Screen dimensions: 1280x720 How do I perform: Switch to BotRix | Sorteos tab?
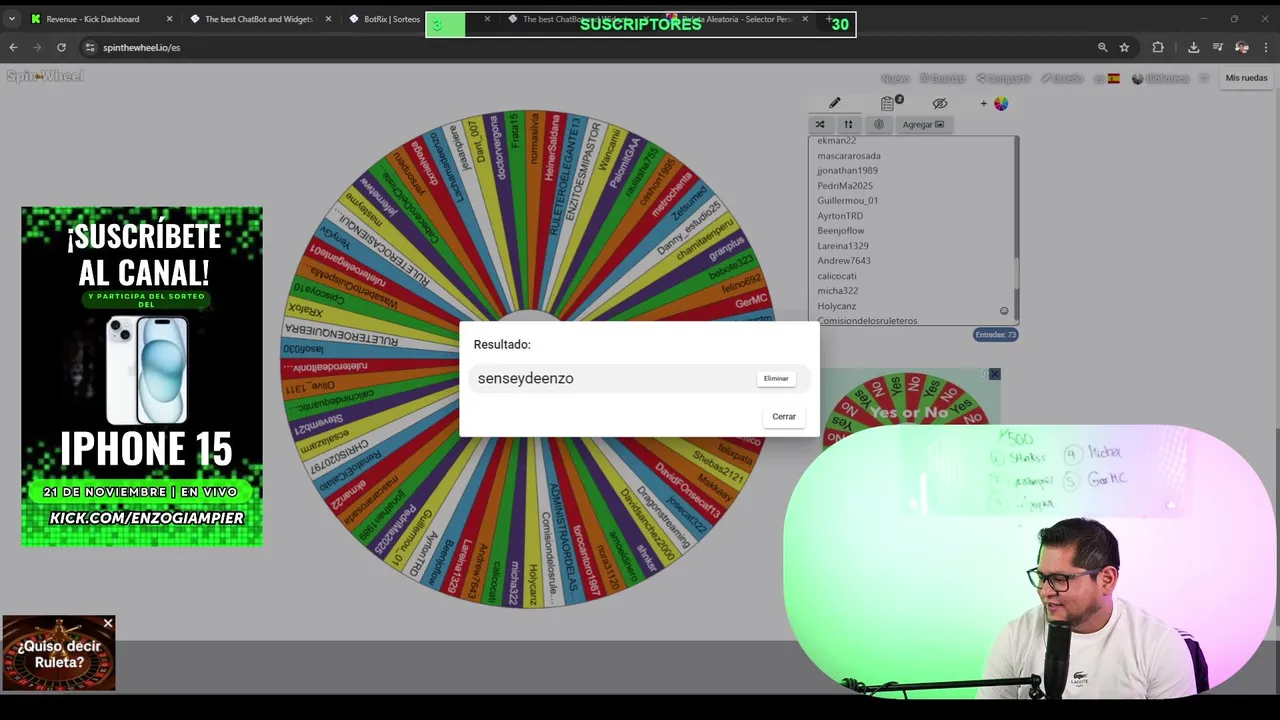(392, 19)
